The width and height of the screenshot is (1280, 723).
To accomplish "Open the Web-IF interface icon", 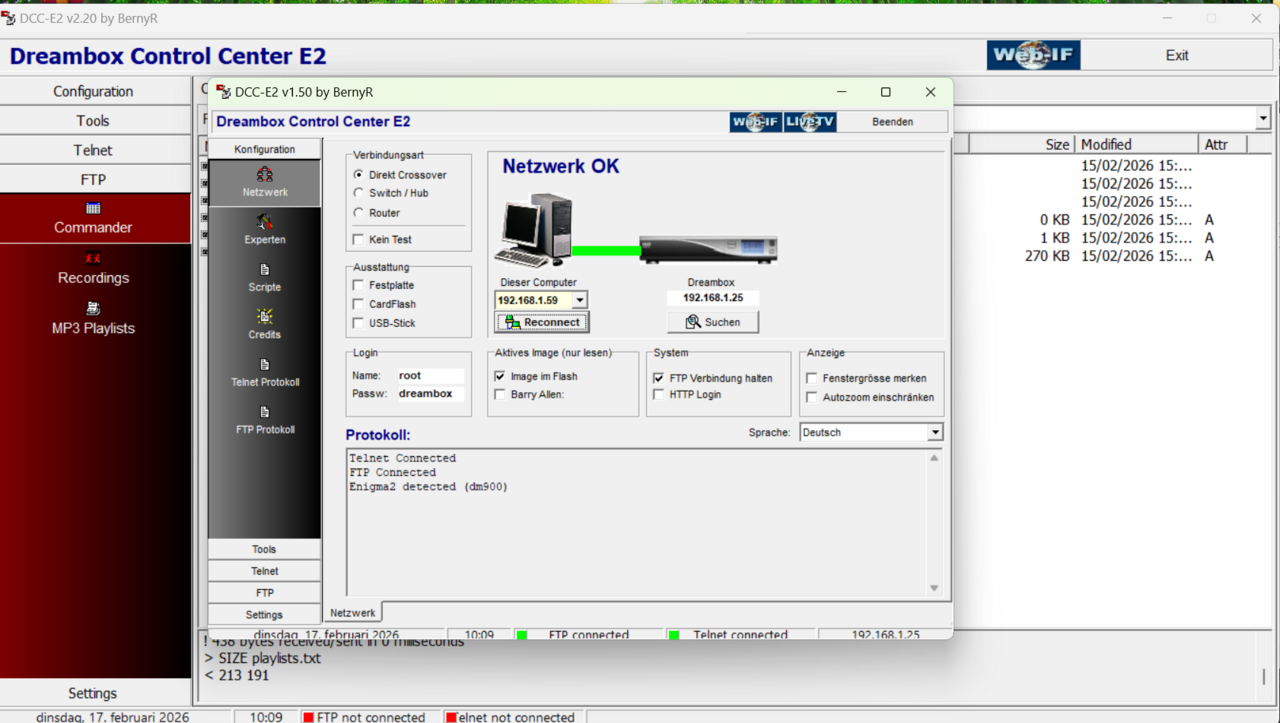I will point(755,121).
